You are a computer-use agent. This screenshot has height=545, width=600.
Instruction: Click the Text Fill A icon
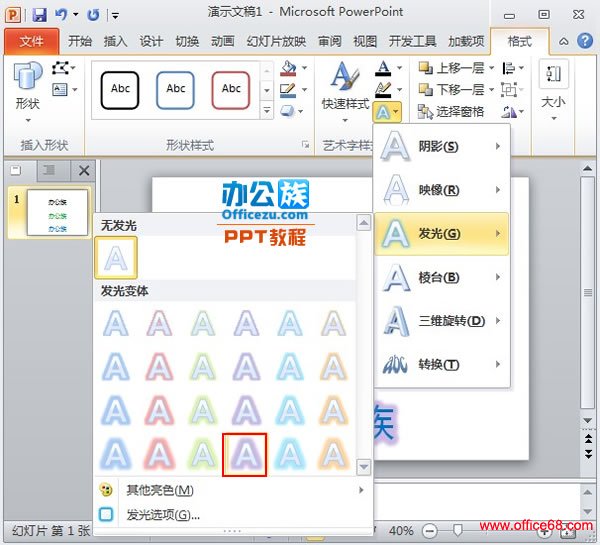pyautogui.click(x=383, y=68)
